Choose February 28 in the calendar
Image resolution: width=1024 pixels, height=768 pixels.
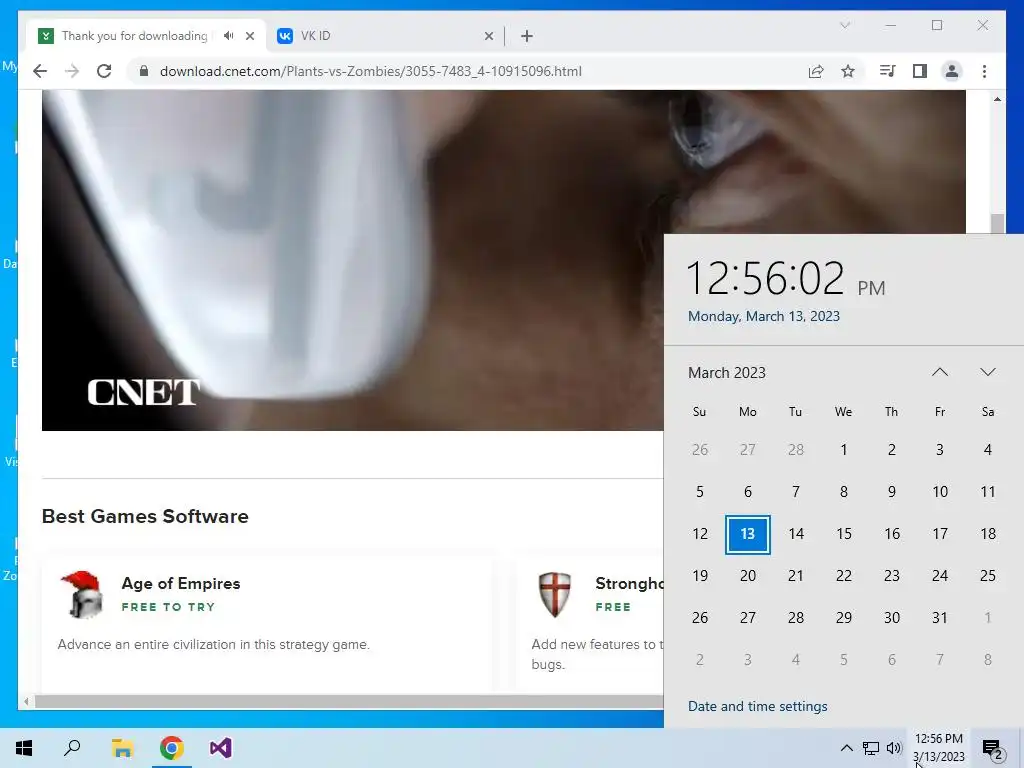795,450
